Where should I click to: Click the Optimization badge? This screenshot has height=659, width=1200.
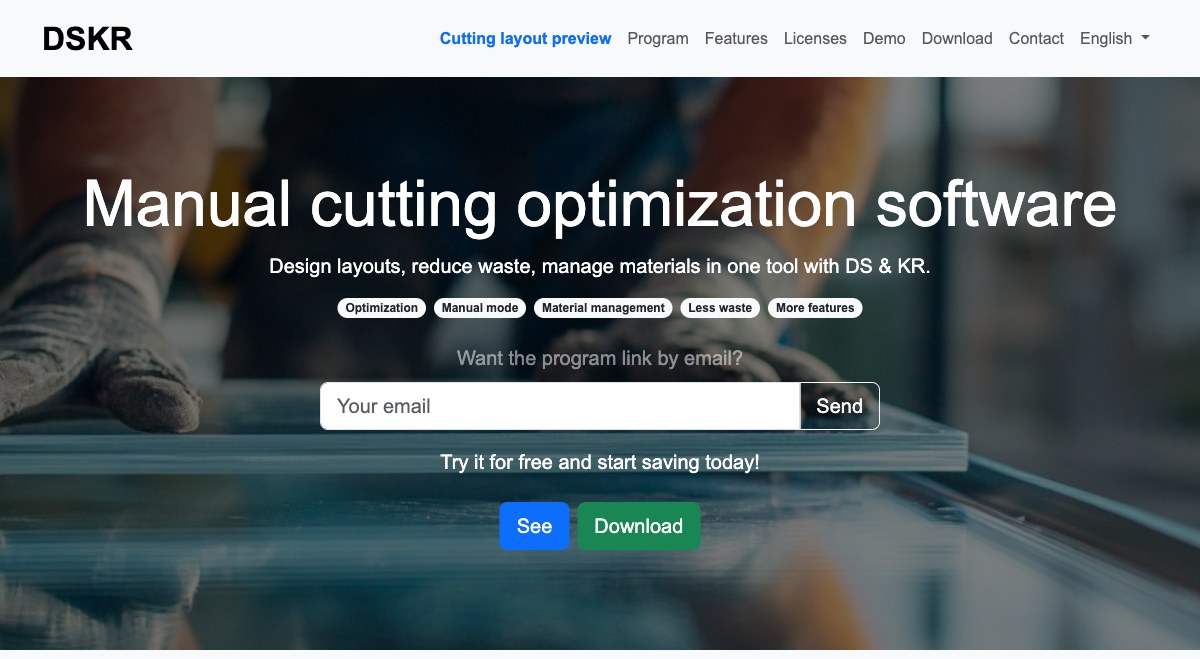[382, 308]
